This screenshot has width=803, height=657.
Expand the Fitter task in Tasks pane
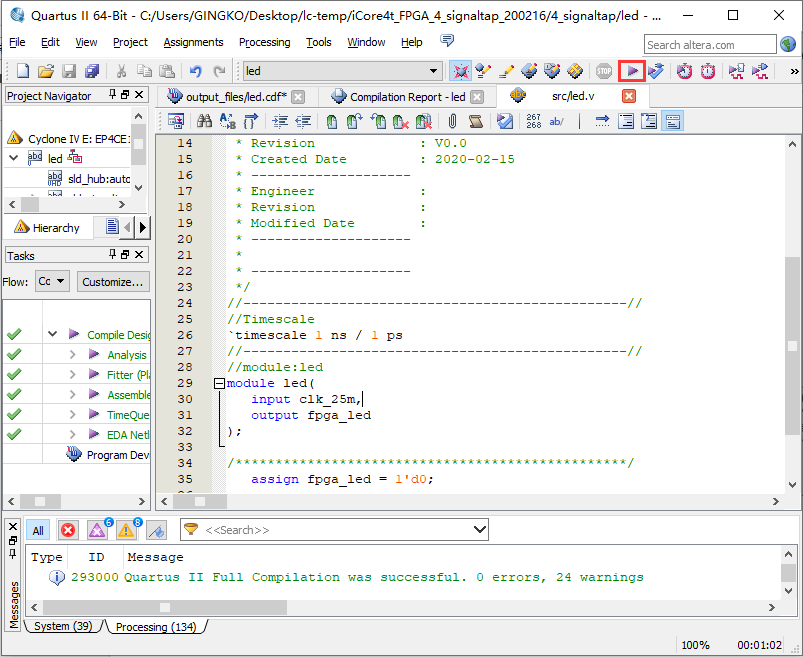(72, 375)
